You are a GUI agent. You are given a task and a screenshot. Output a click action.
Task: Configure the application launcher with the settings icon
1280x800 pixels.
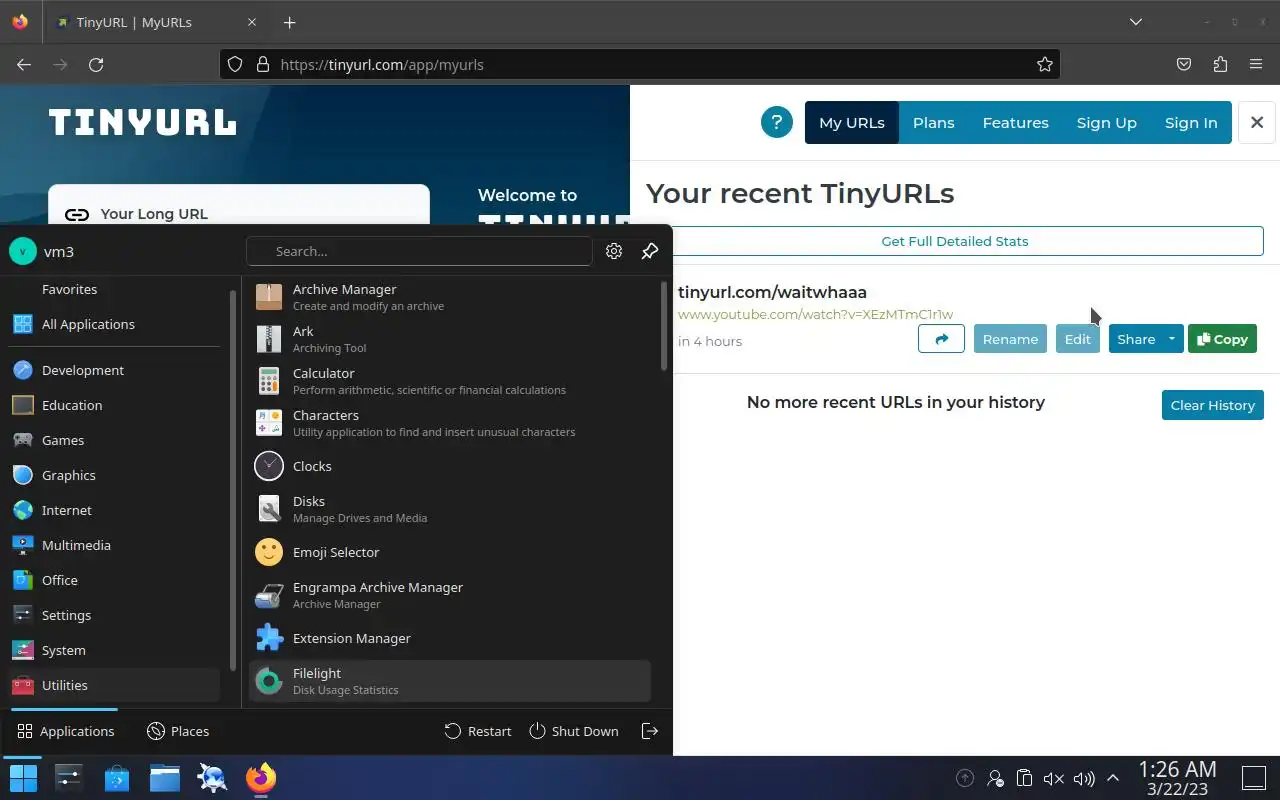614,251
